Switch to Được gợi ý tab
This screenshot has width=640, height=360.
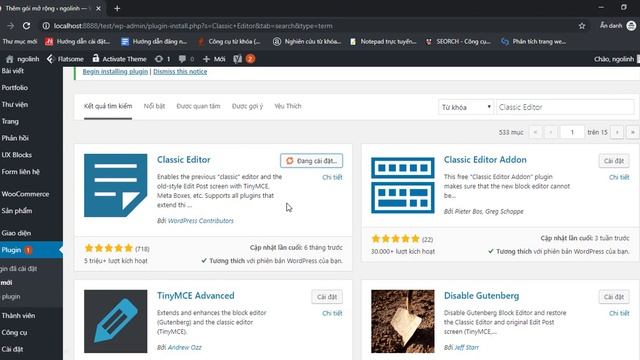(x=247, y=106)
